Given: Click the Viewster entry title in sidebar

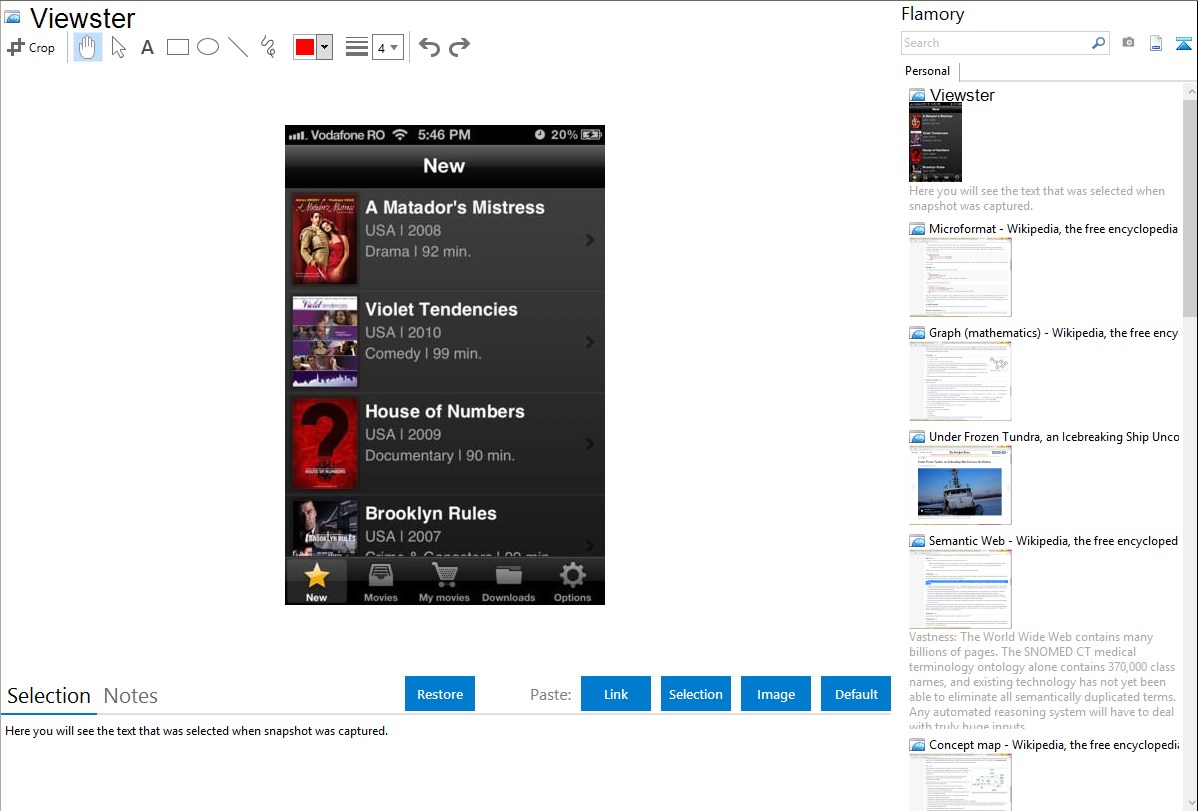Looking at the screenshot, I should pos(962,96).
